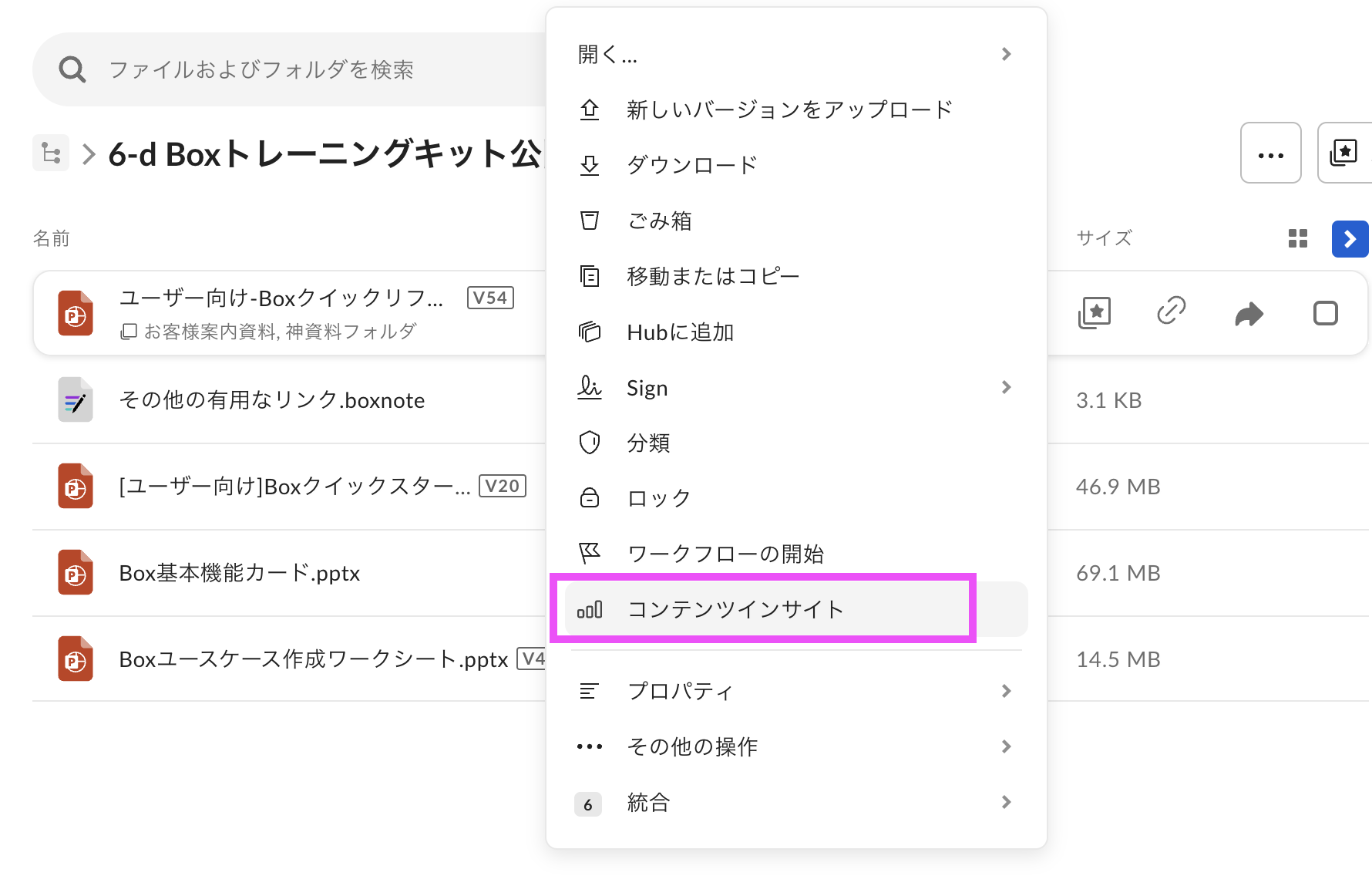Expand the 開く… submenu
This screenshot has width=1372, height=876.
tap(796, 54)
